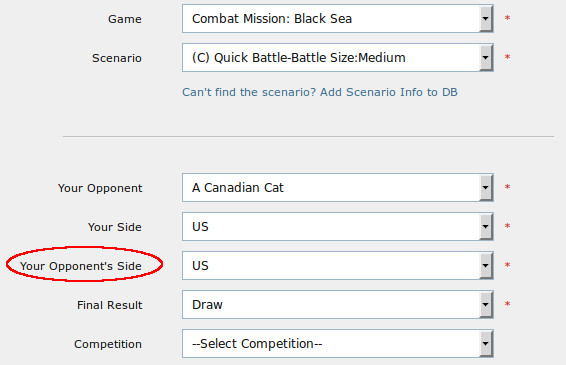566x365 pixels.
Task: Click the Scenario label
Action: click(117, 58)
